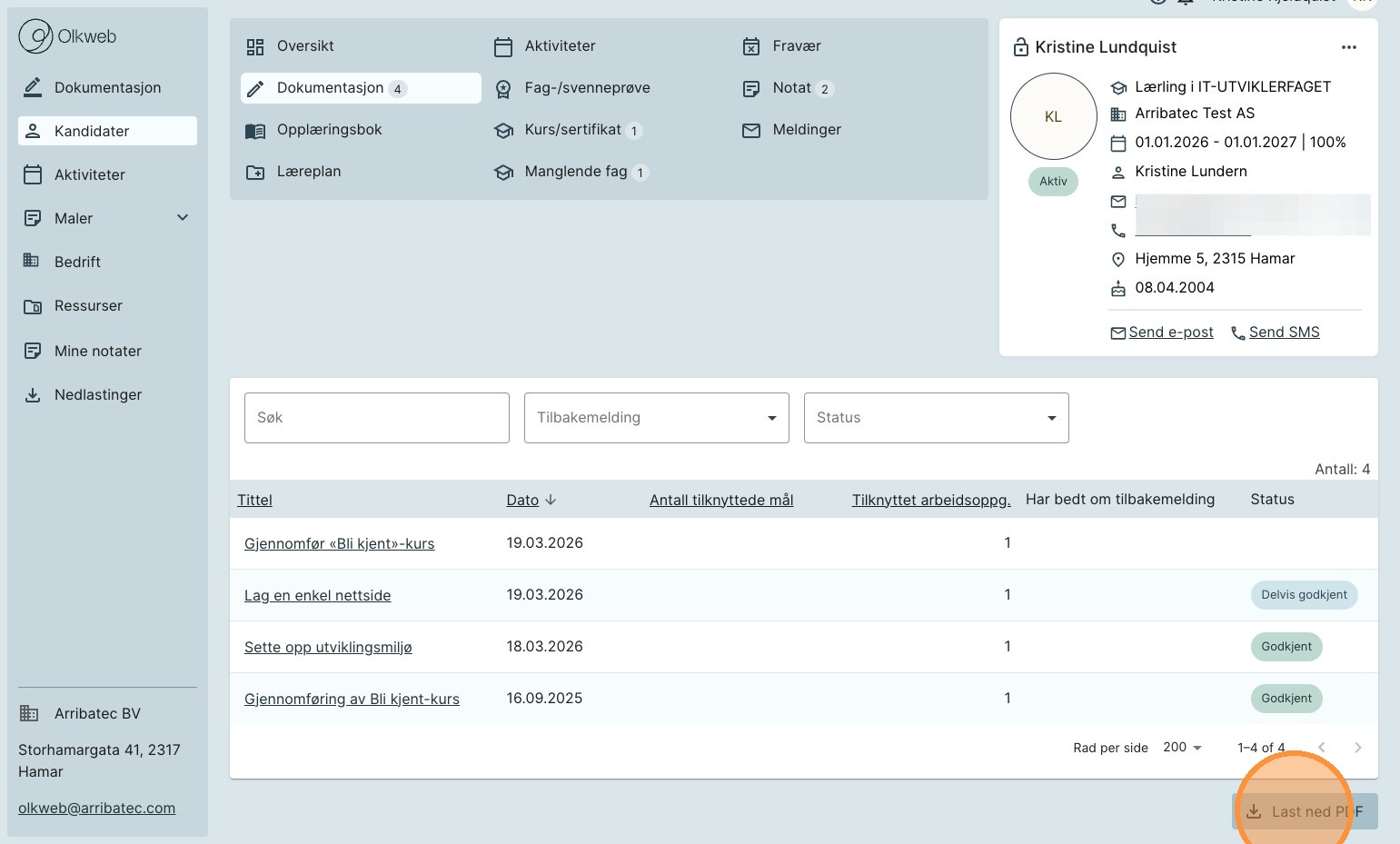Change Rad per side value 200
1400x844 pixels.
[x=1182, y=748]
